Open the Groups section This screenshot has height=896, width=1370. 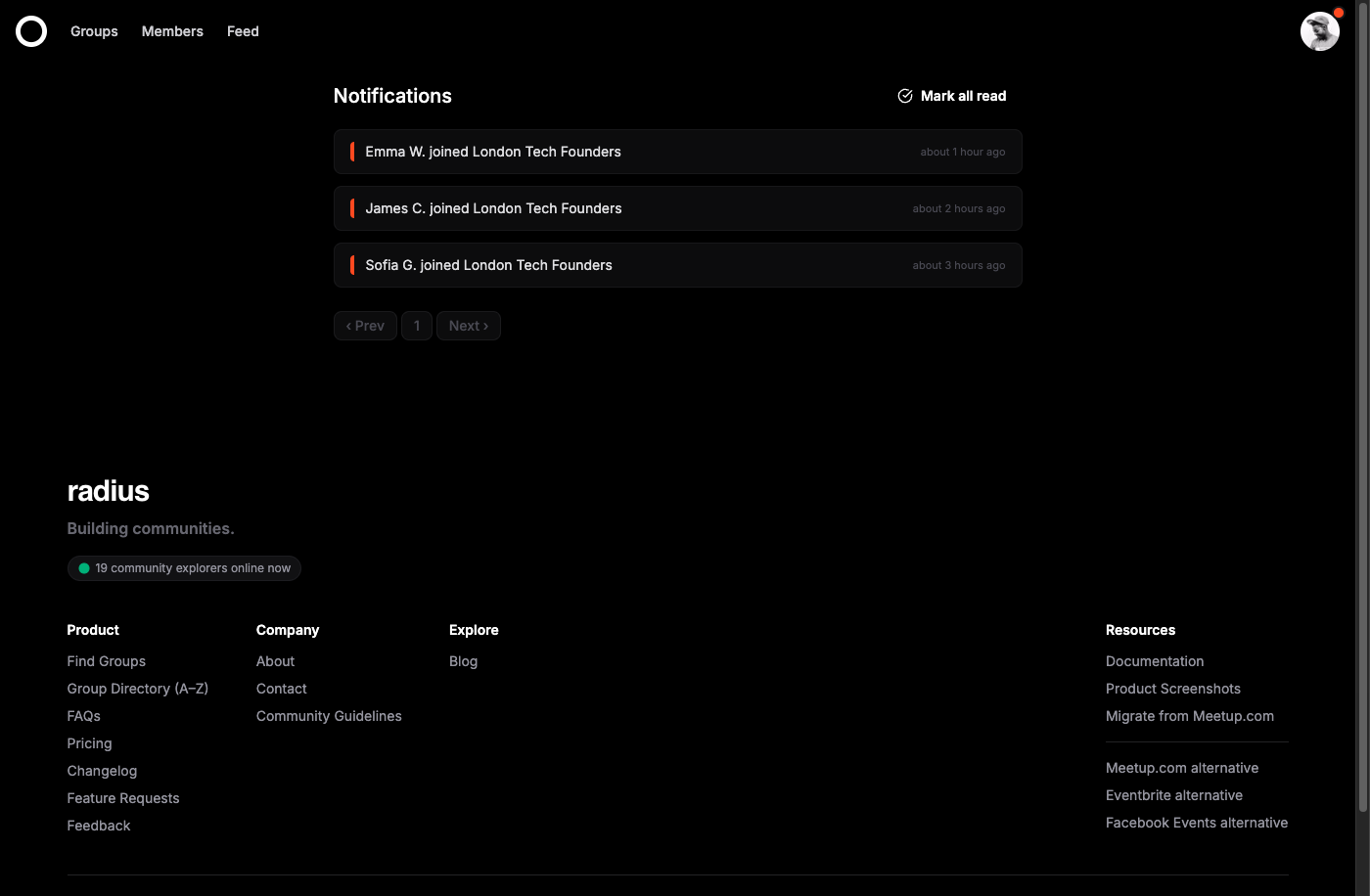[x=94, y=31]
